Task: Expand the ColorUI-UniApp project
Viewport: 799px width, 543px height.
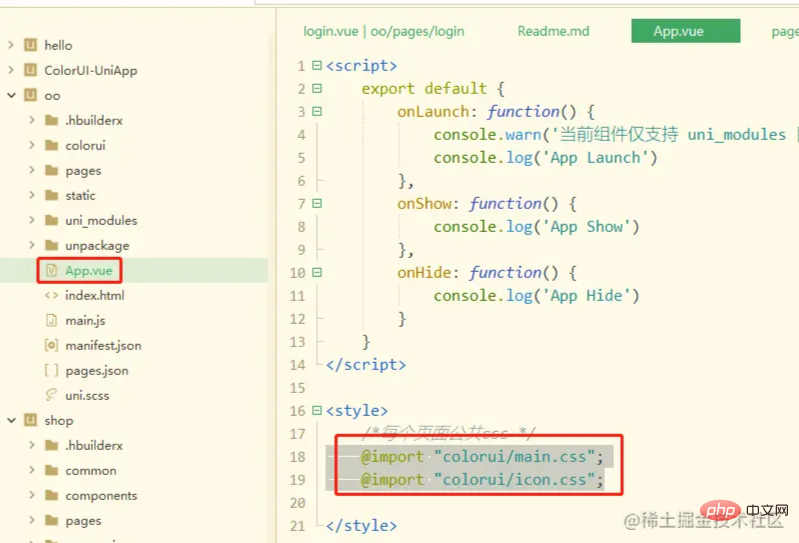Action: pyautogui.click(x=11, y=70)
